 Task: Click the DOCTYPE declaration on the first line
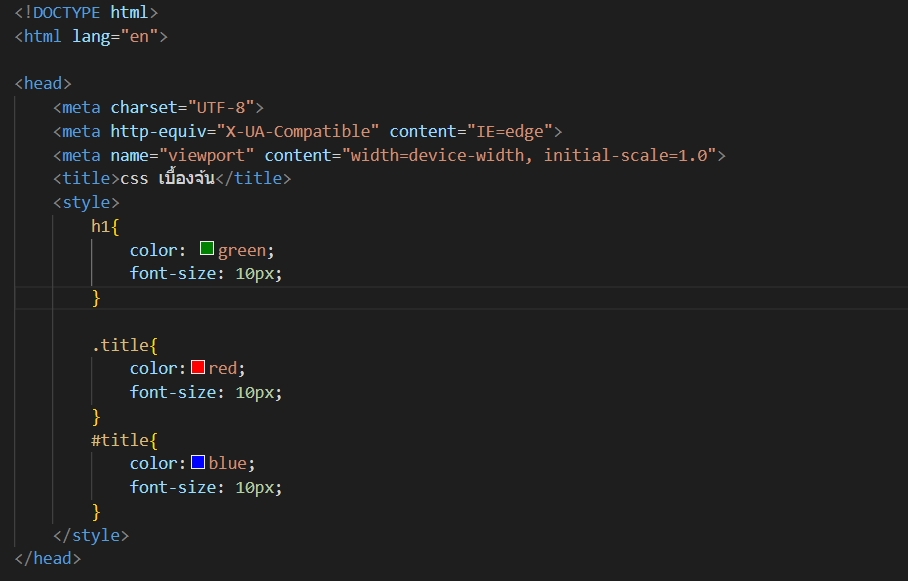[x=86, y=13]
